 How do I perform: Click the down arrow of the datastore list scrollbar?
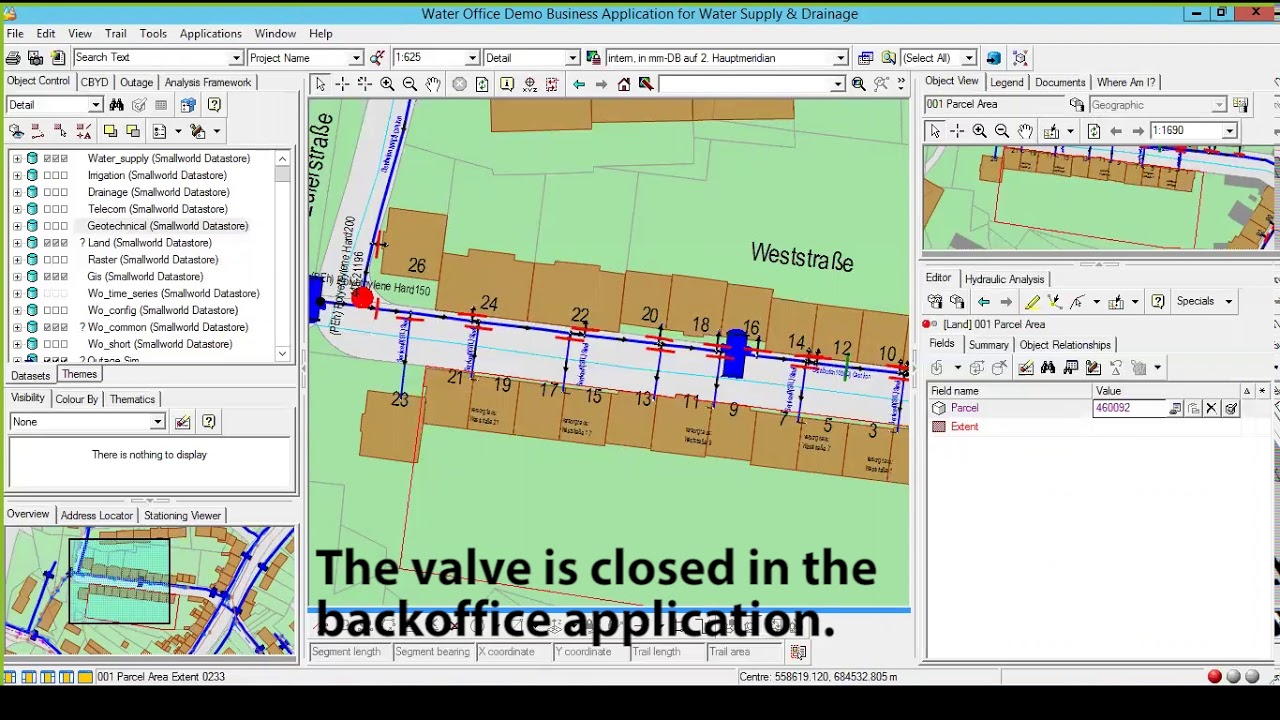click(283, 354)
